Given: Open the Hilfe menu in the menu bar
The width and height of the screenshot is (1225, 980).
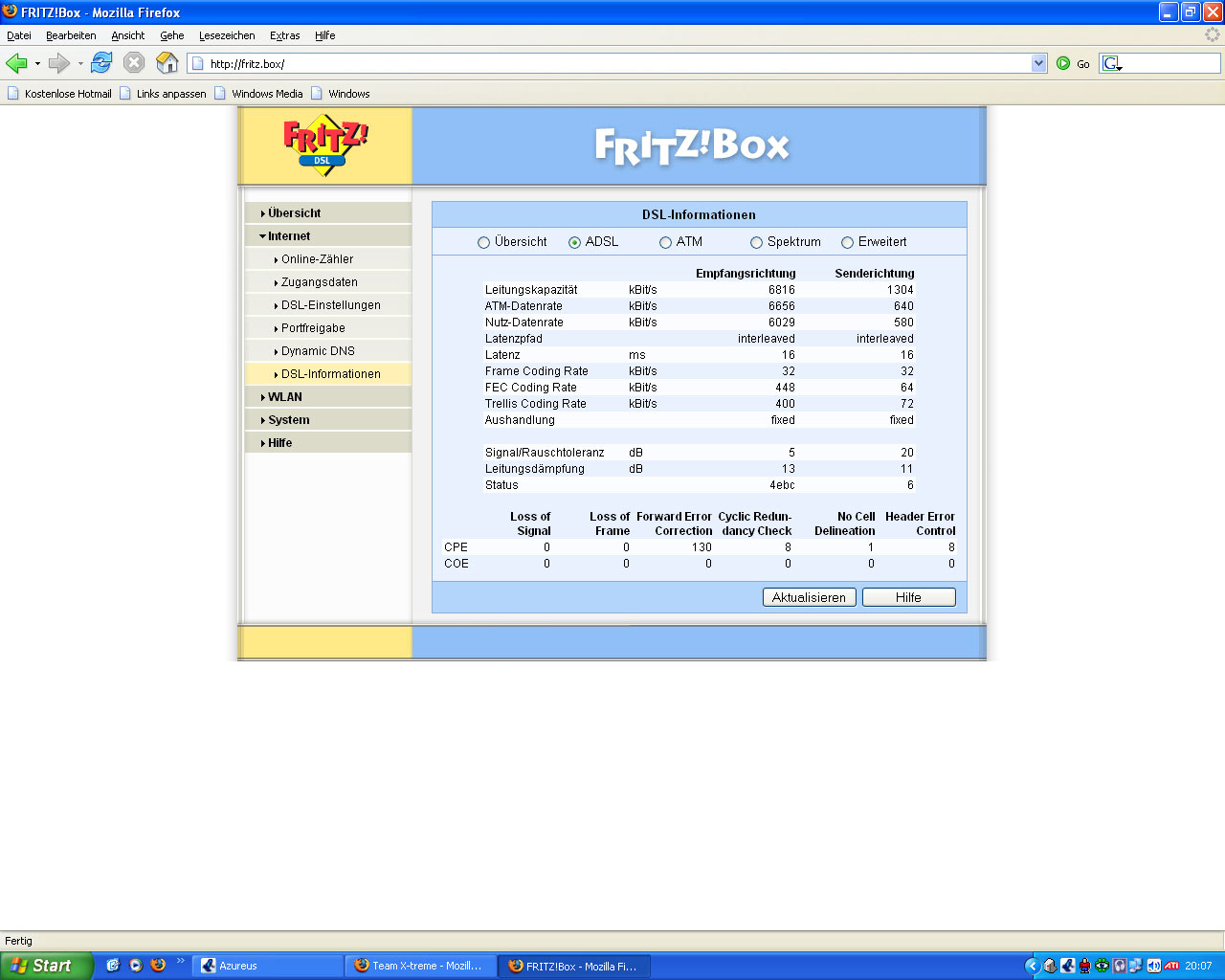Looking at the screenshot, I should (325, 35).
